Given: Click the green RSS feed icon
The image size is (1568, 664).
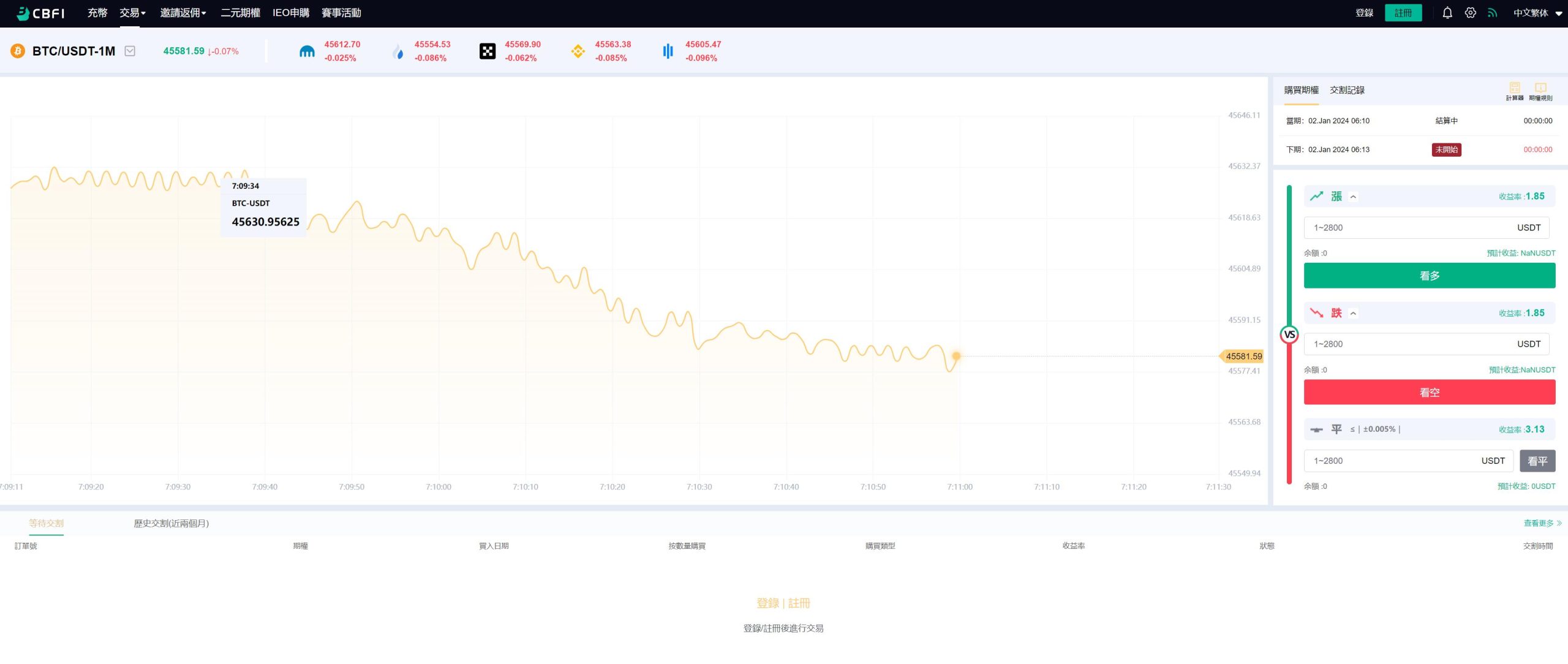Looking at the screenshot, I should tap(1492, 13).
